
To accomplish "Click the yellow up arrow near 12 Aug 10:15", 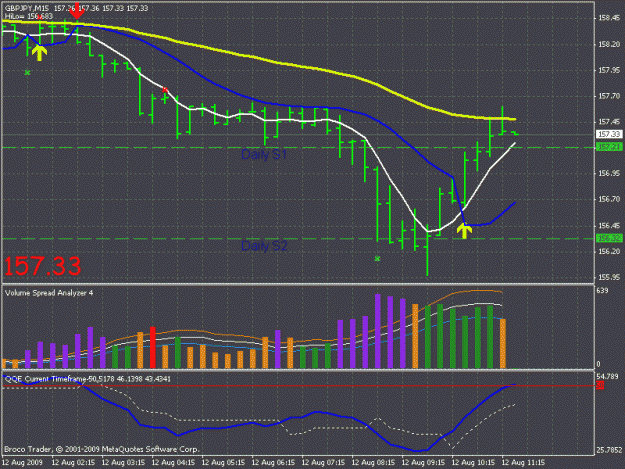I will click(x=464, y=231).
